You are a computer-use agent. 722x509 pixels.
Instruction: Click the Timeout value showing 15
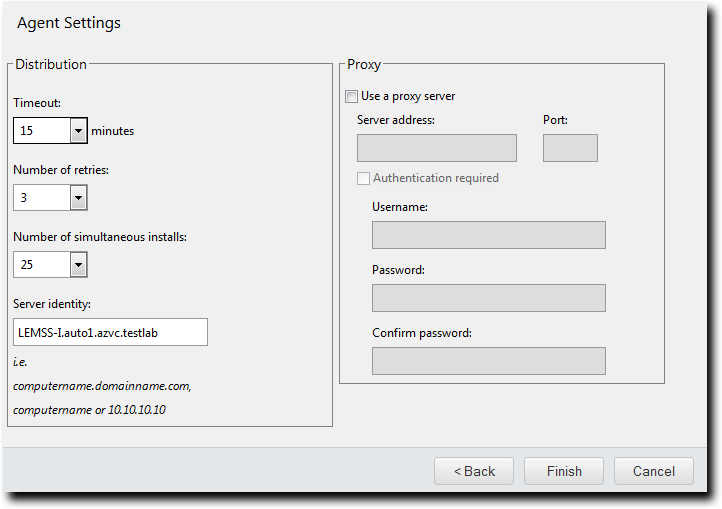tap(42, 131)
